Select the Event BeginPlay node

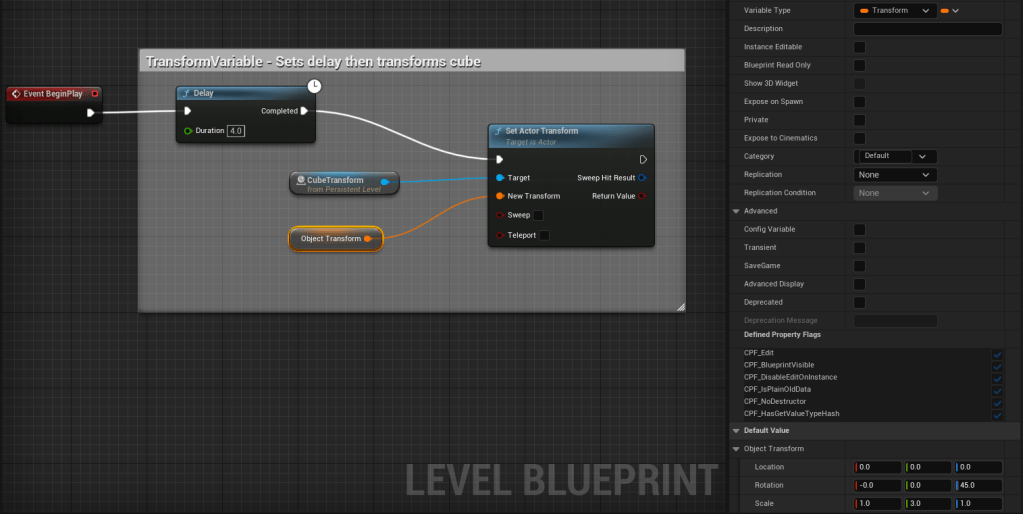pos(50,94)
